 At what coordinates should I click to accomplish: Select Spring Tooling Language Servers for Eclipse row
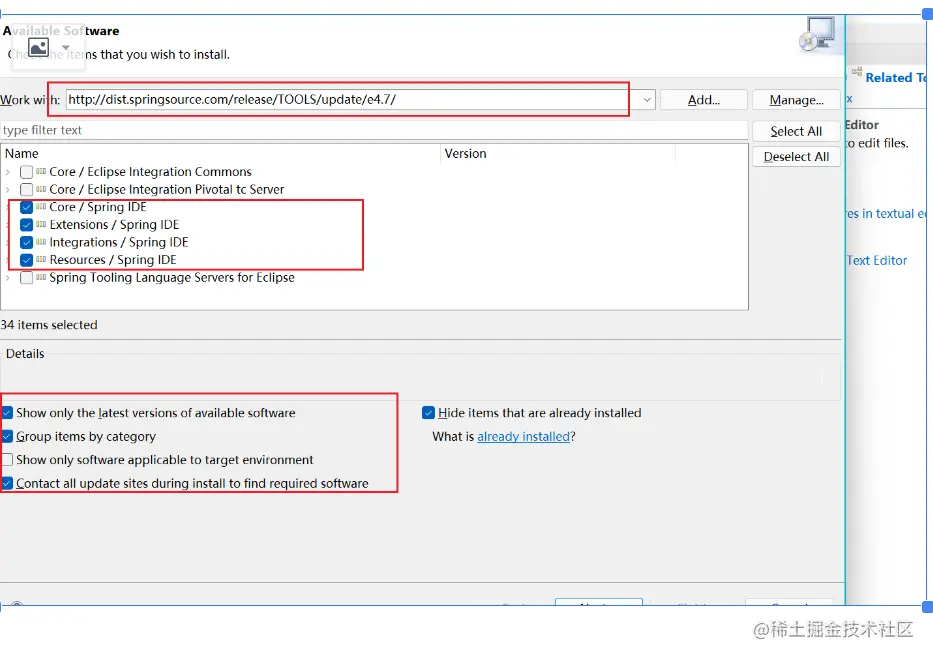172,278
